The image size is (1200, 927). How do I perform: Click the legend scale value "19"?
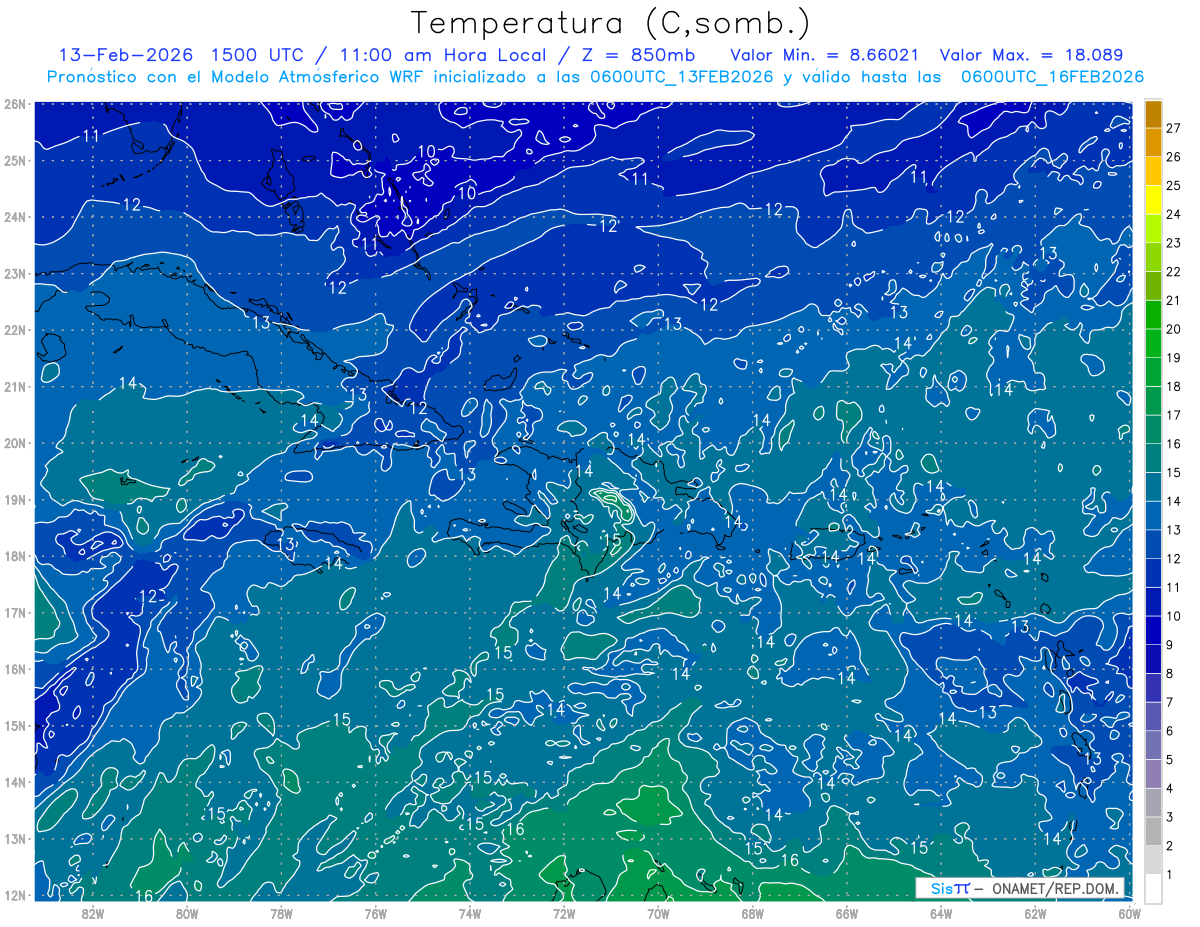coord(1174,358)
